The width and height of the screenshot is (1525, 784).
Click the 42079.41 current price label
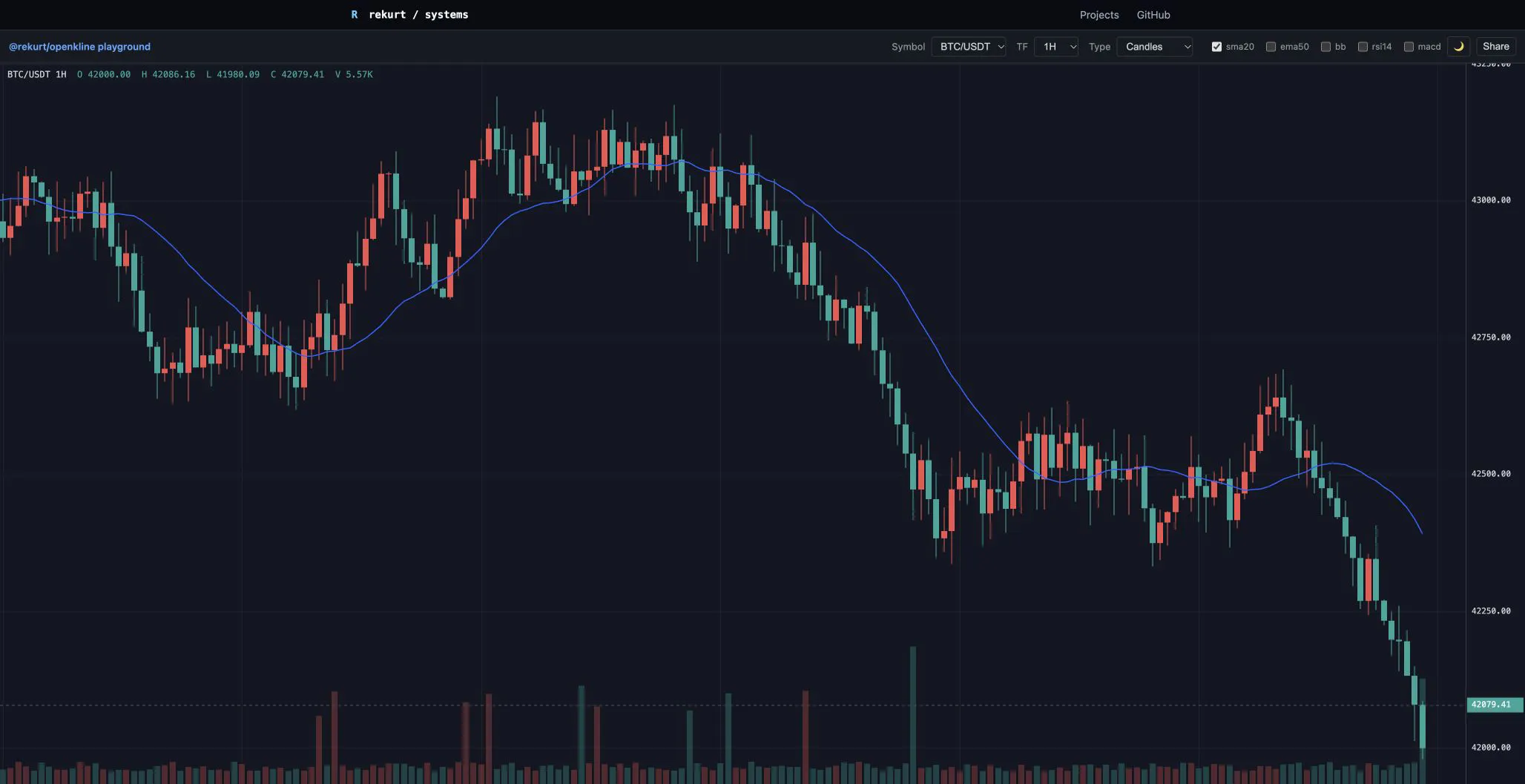1495,705
